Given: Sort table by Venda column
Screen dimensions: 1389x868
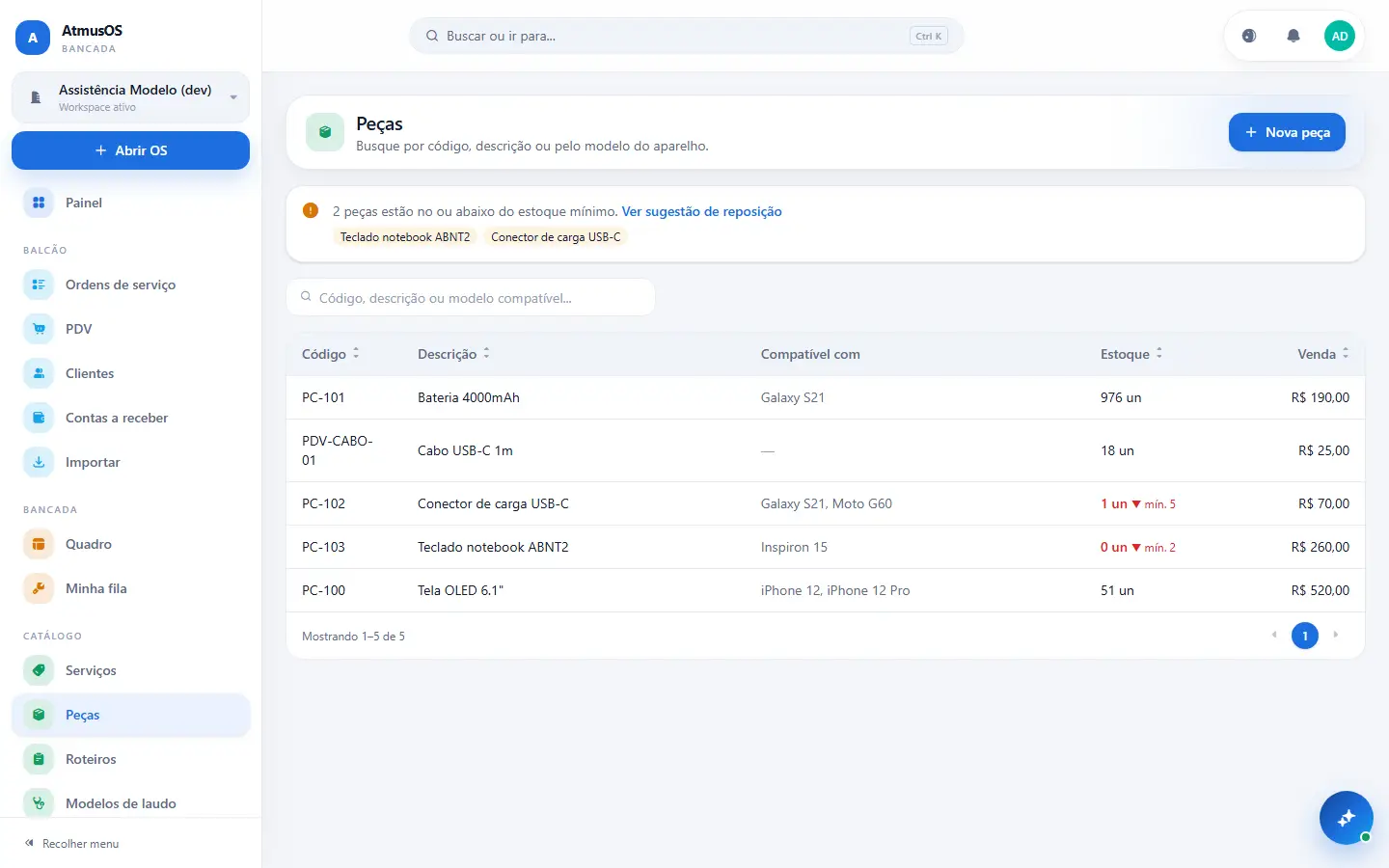Looking at the screenshot, I should (x=1323, y=354).
